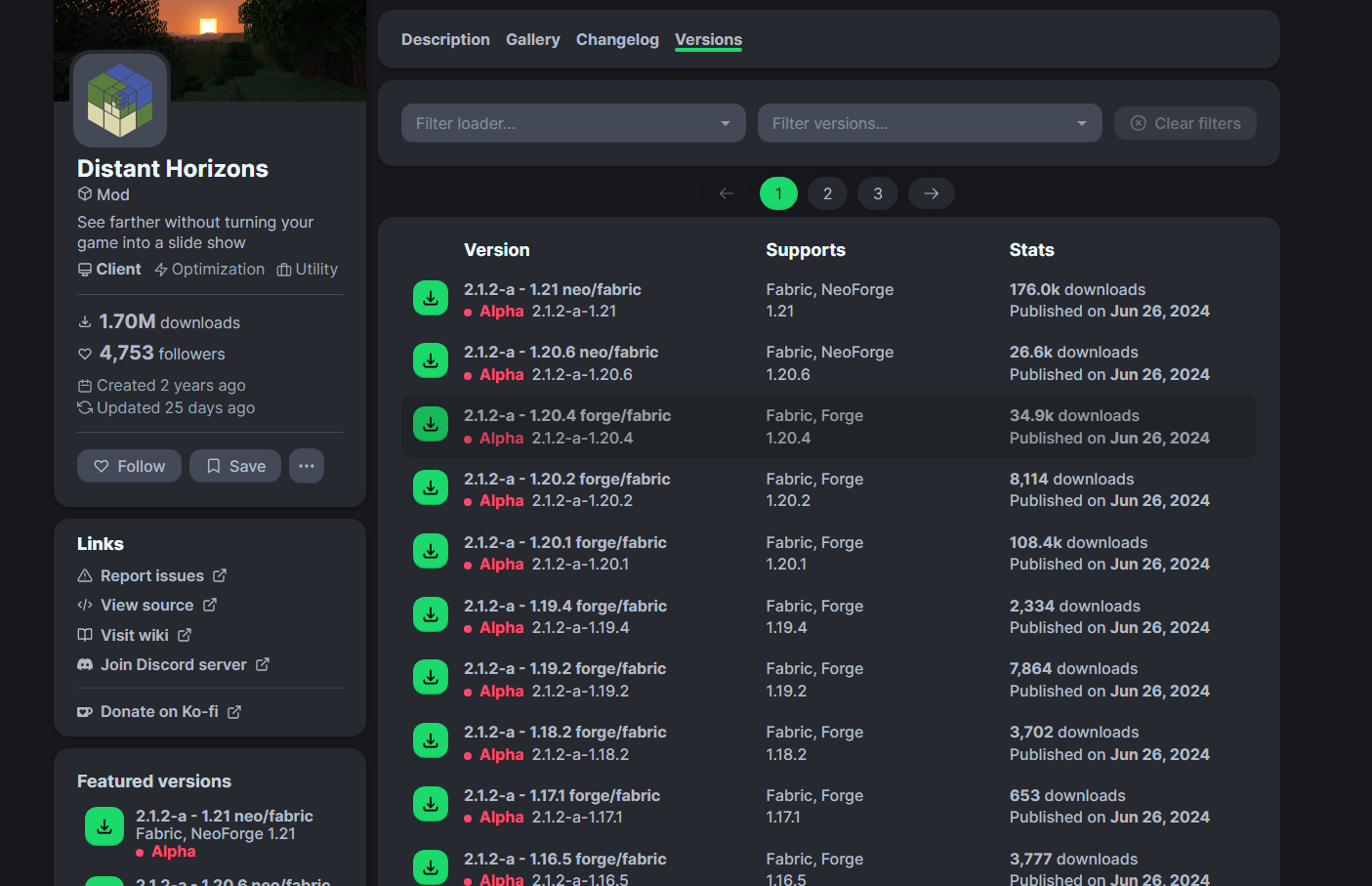
Task: Download version 2.1.2-a - 1.21 neo/fabric
Action: pyautogui.click(x=431, y=298)
